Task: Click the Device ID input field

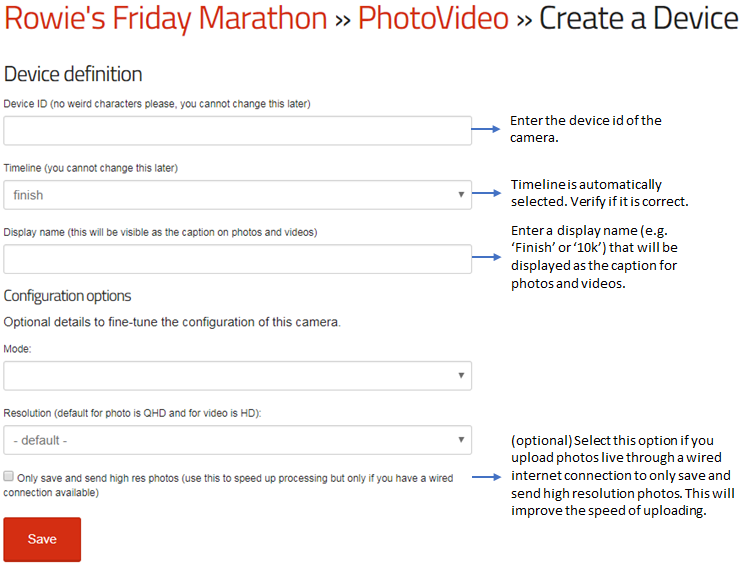Action: [x=237, y=130]
